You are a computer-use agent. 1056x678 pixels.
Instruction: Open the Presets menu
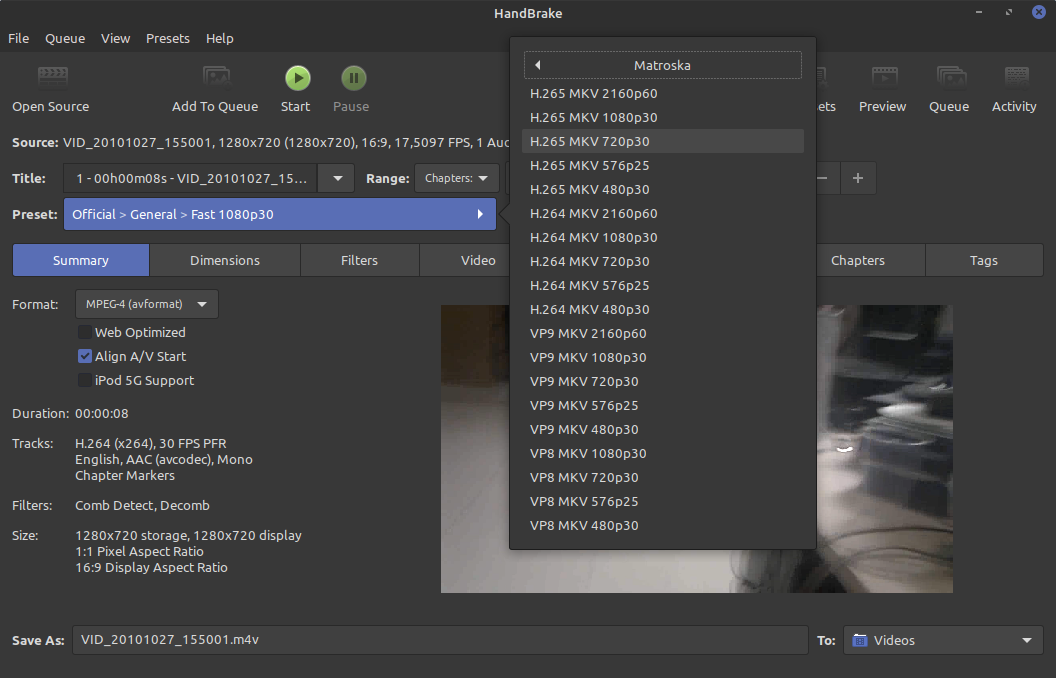click(x=167, y=38)
